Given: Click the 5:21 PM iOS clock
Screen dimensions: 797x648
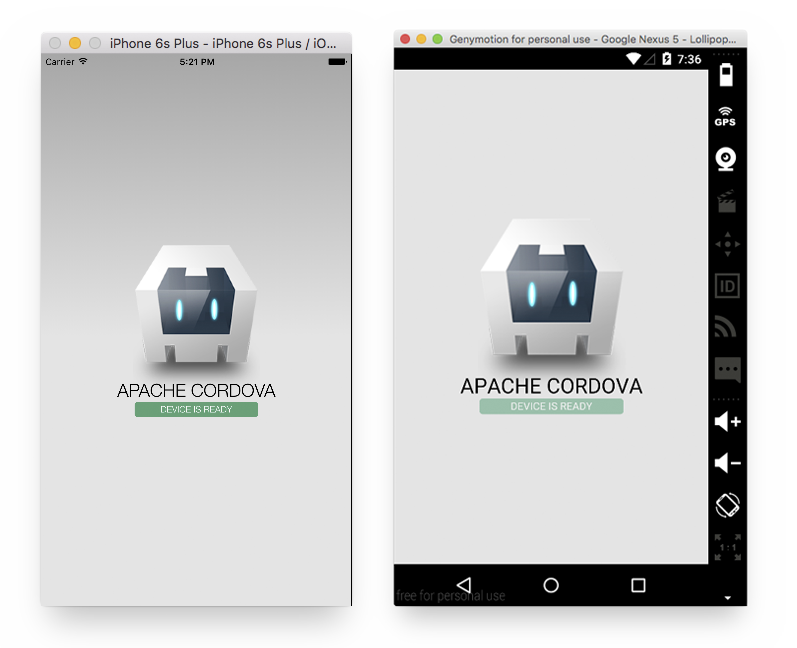Looking at the screenshot, I should click(x=197, y=62).
